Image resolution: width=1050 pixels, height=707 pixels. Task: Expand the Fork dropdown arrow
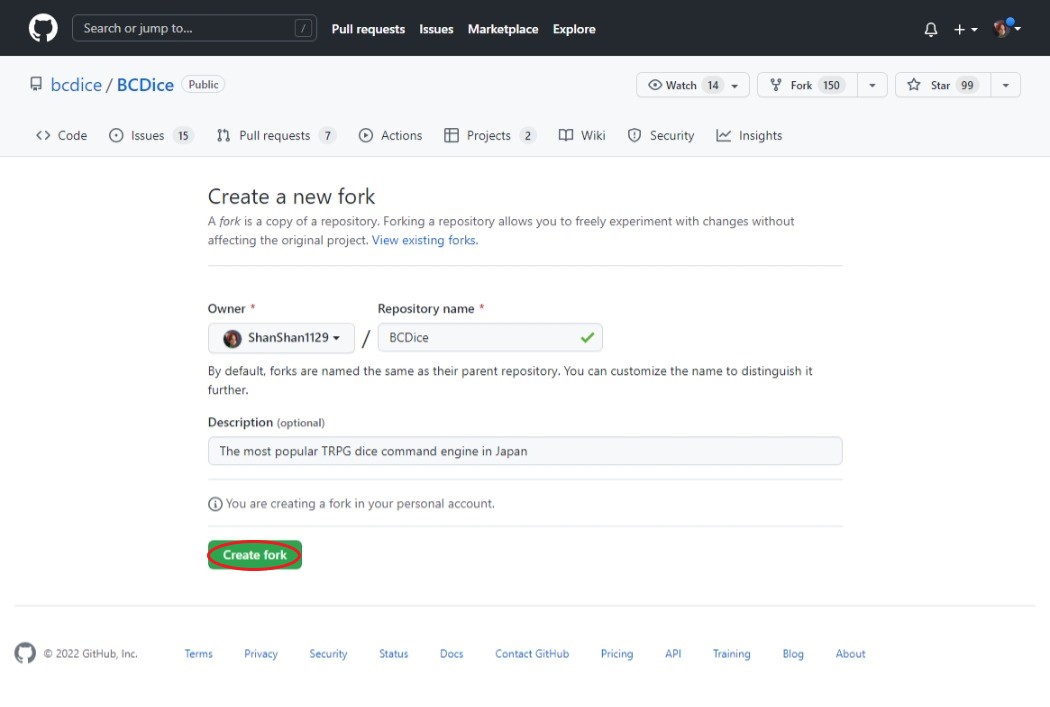pyautogui.click(x=872, y=86)
